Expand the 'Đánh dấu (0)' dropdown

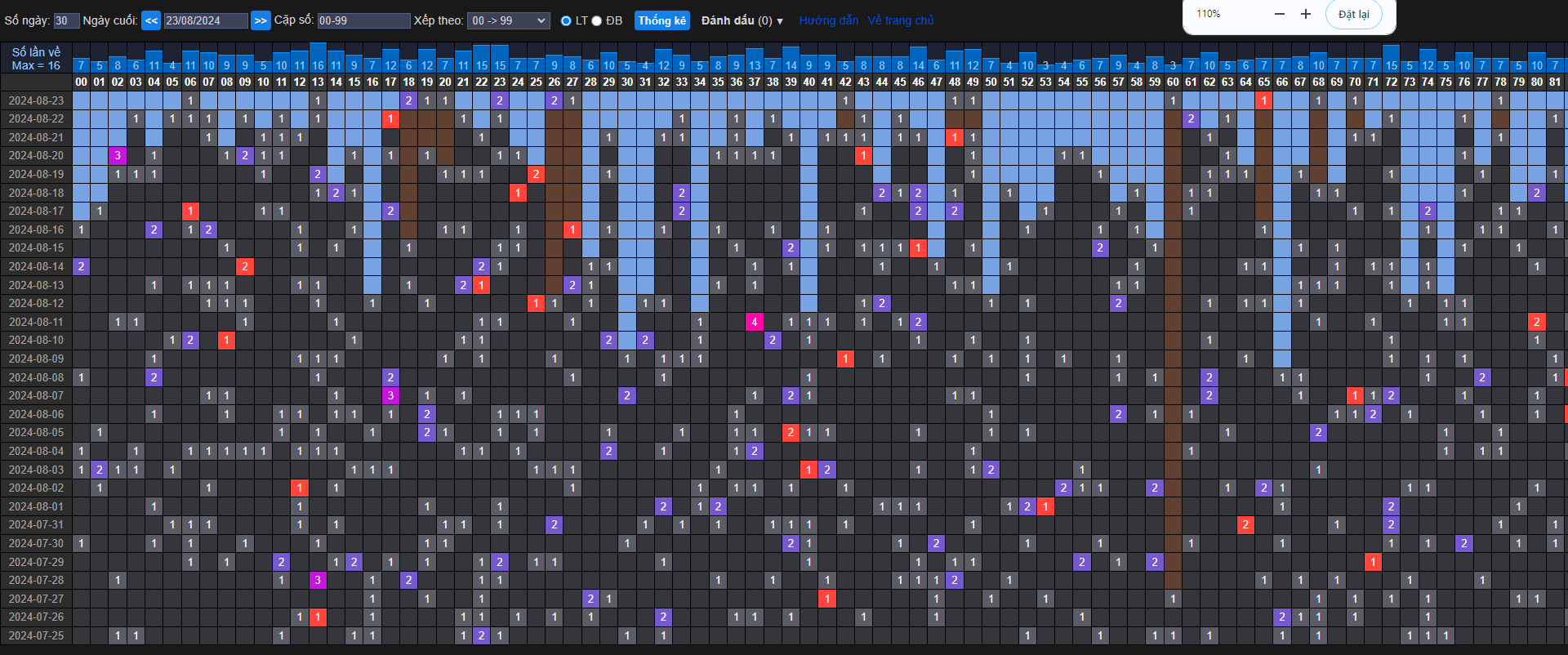tap(742, 20)
